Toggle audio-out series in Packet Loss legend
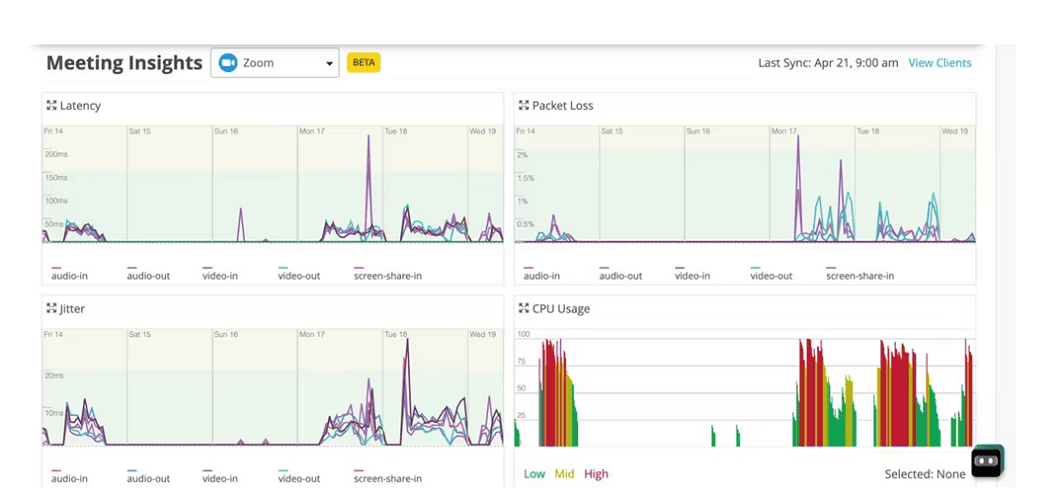The width and height of the screenshot is (1060, 500). (621, 275)
